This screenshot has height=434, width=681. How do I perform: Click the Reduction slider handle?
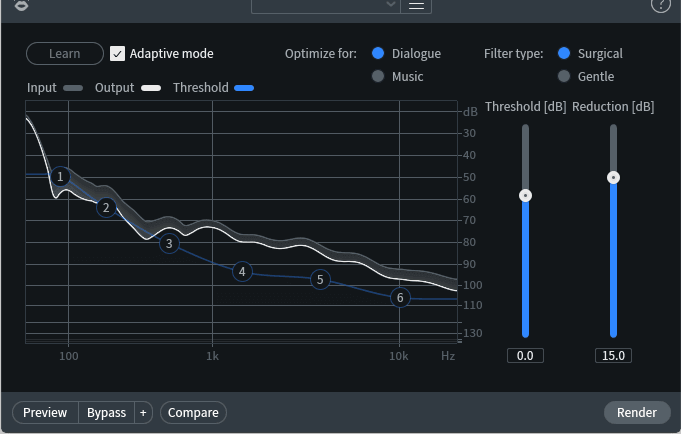coord(613,178)
